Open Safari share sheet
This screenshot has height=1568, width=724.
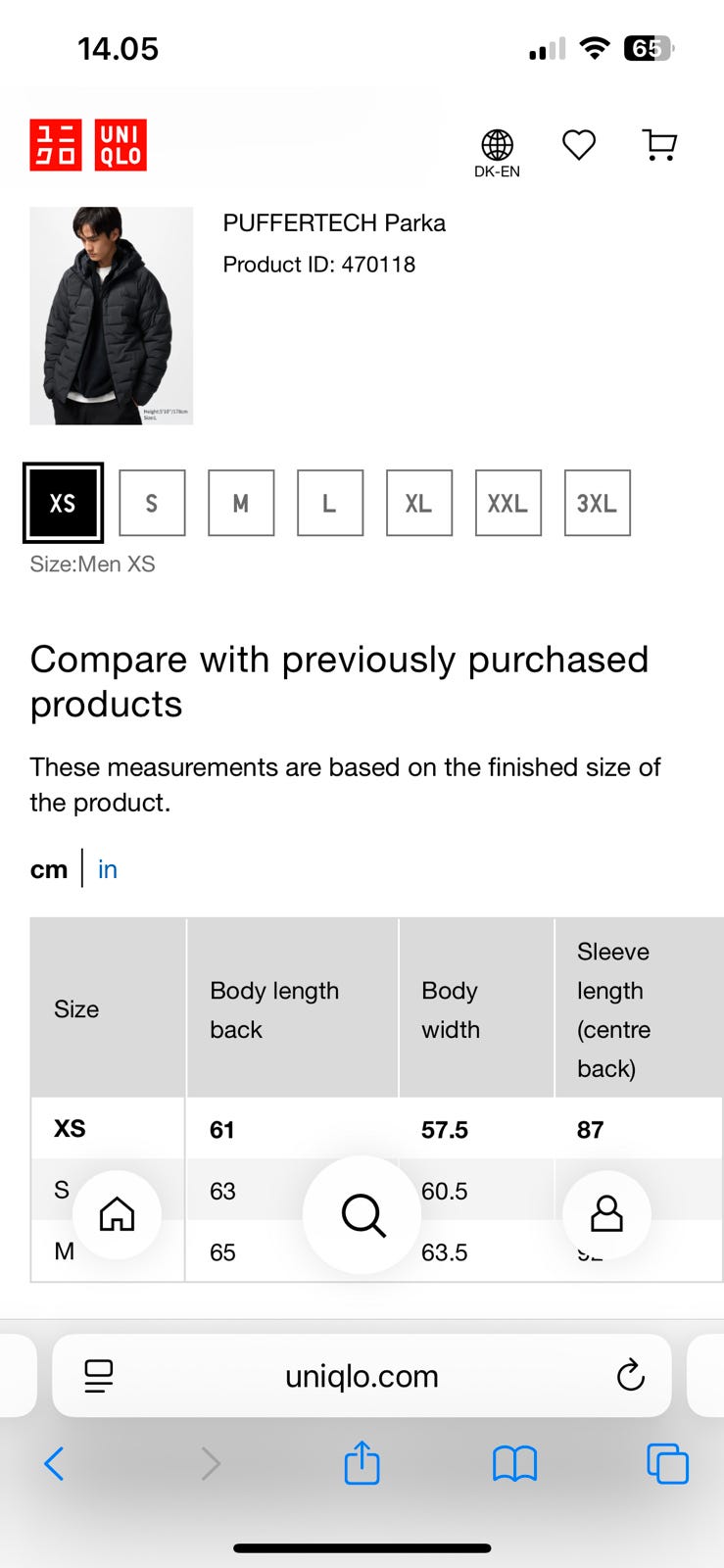coord(362,1464)
